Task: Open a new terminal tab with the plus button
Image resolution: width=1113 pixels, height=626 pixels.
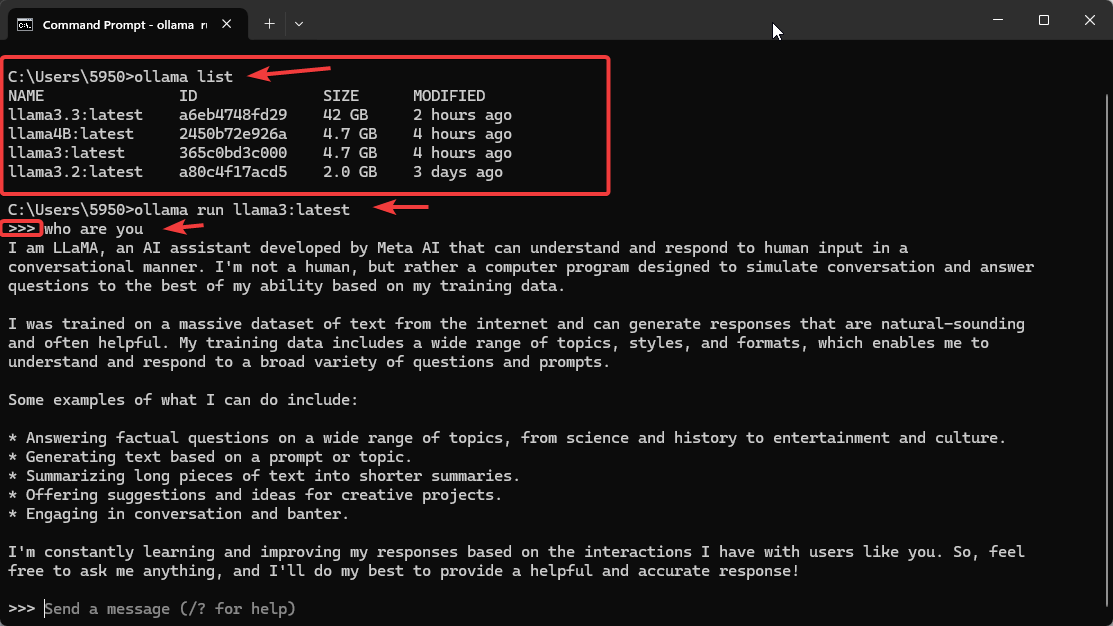Action: click(x=268, y=23)
